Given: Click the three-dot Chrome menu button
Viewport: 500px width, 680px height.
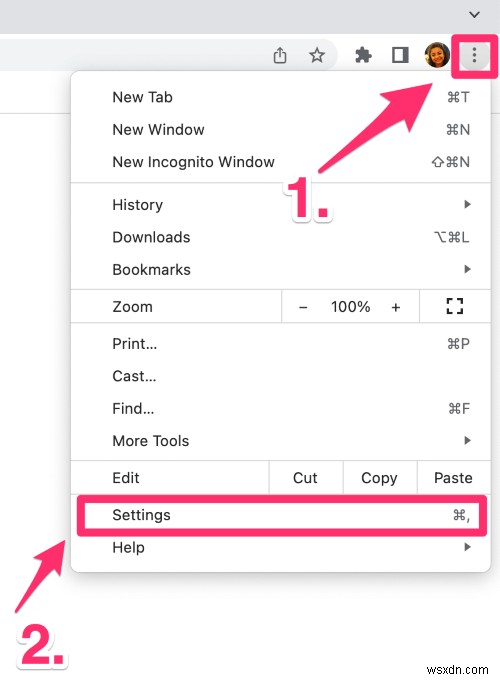Looking at the screenshot, I should [x=474, y=55].
